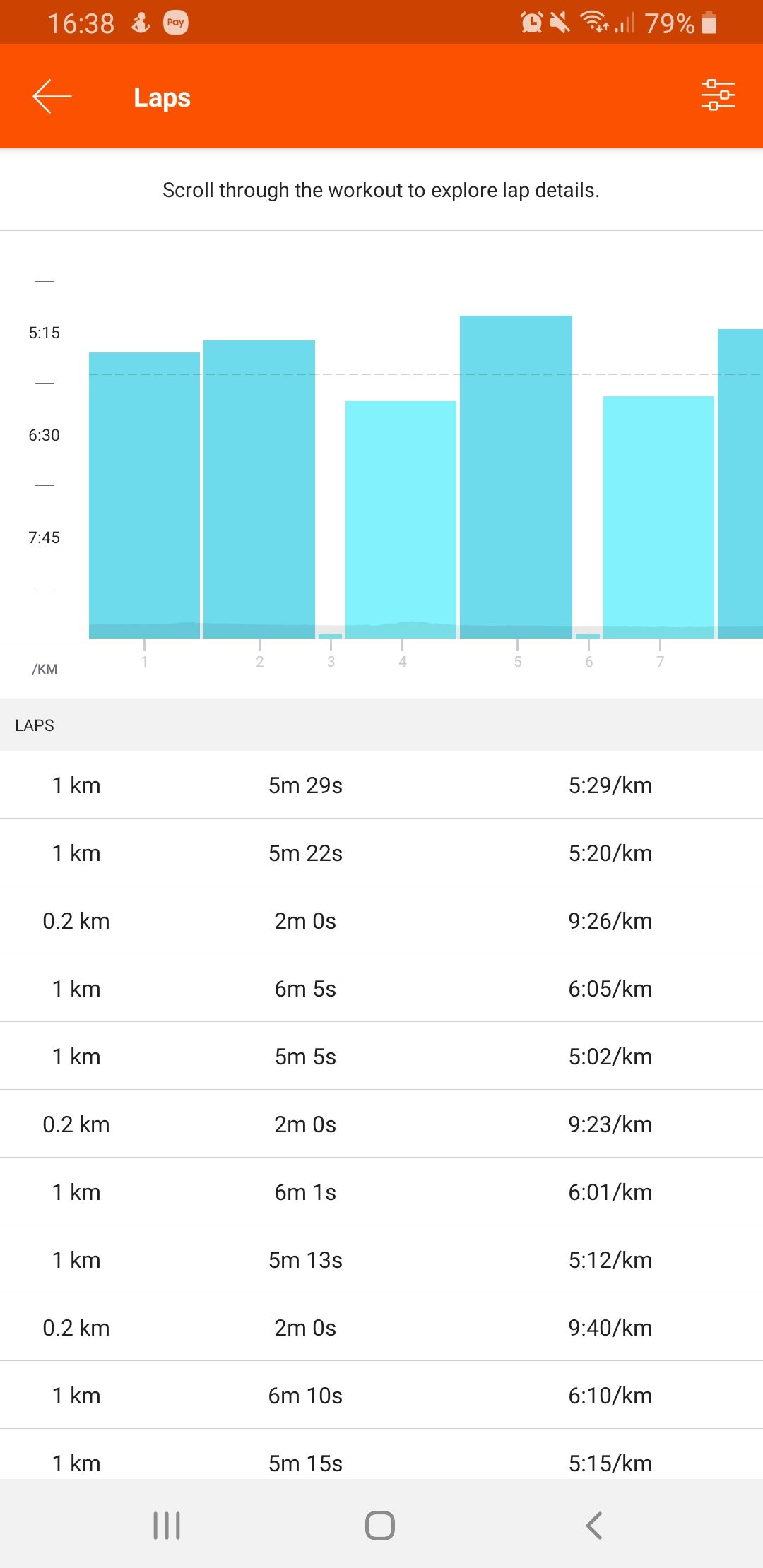
Task: Select the first lap bar in chart
Action: click(x=144, y=494)
